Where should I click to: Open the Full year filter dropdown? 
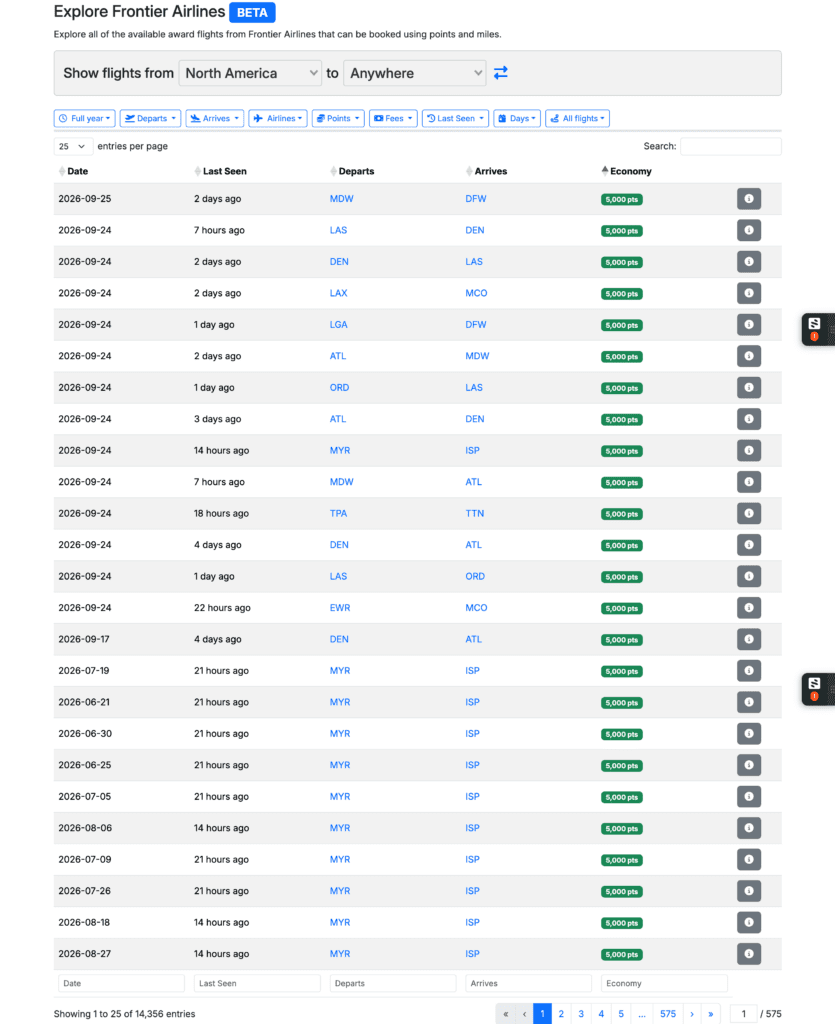85,118
